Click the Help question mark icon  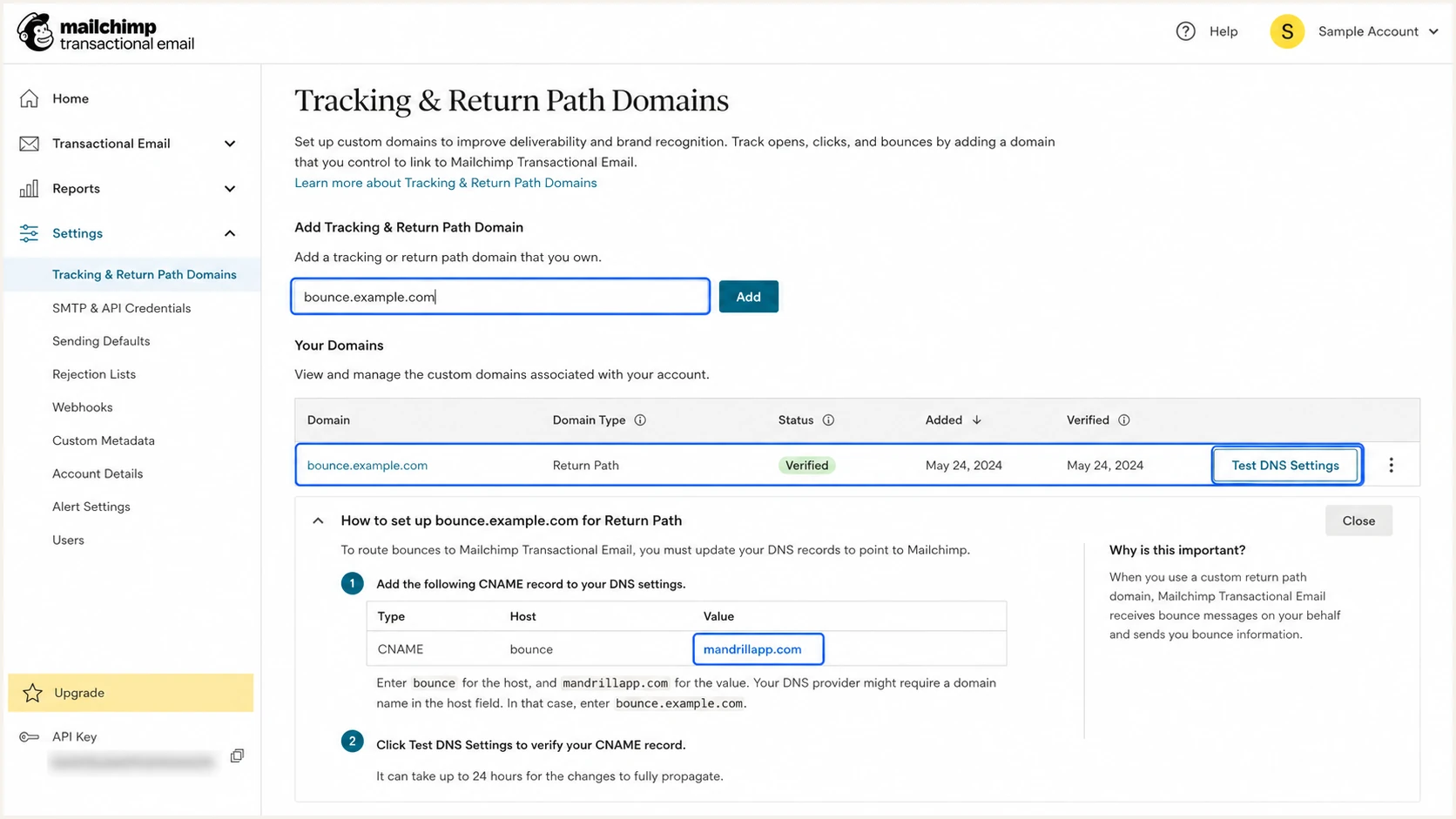[1185, 31]
